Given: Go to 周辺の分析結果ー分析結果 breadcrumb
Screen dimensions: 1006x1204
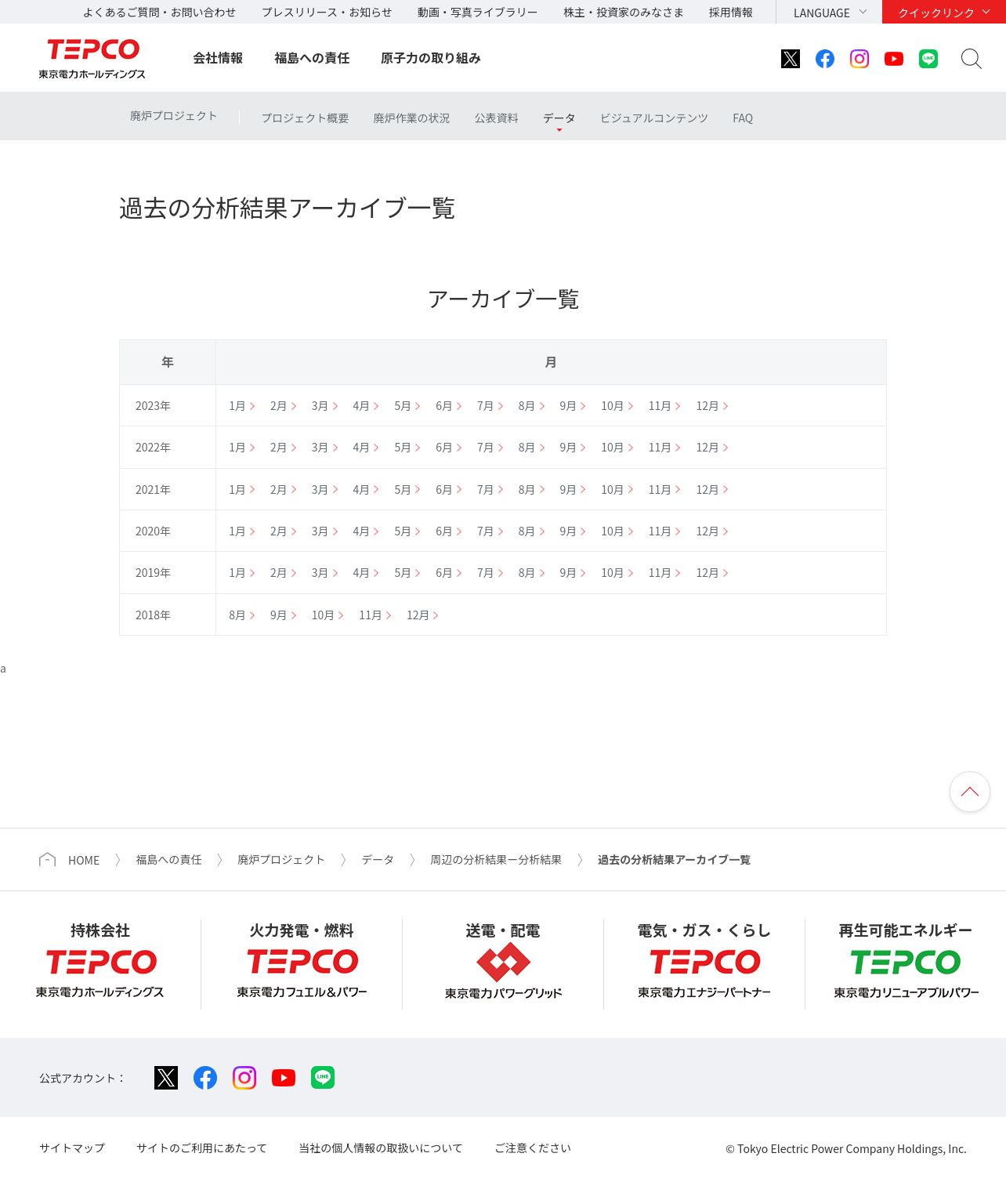Looking at the screenshot, I should pyautogui.click(x=496, y=860).
